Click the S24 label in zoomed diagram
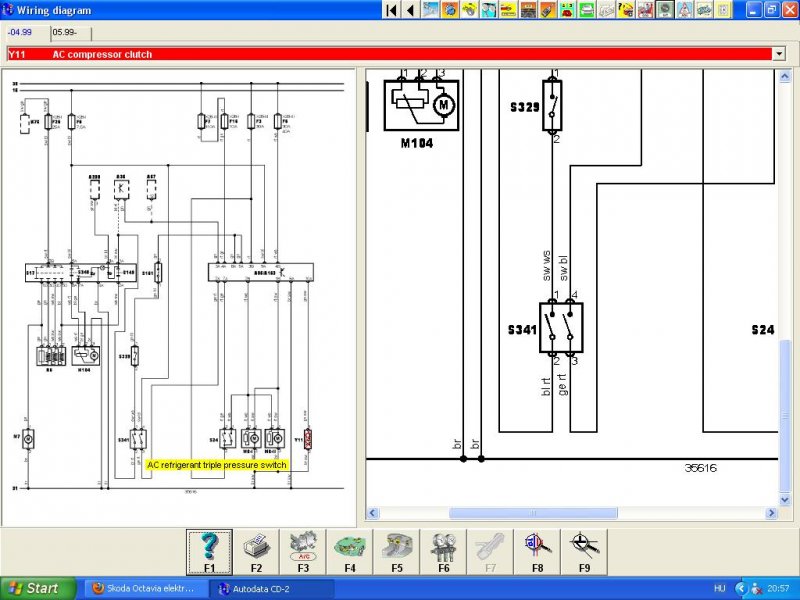Image resolution: width=800 pixels, height=600 pixels. tap(763, 330)
